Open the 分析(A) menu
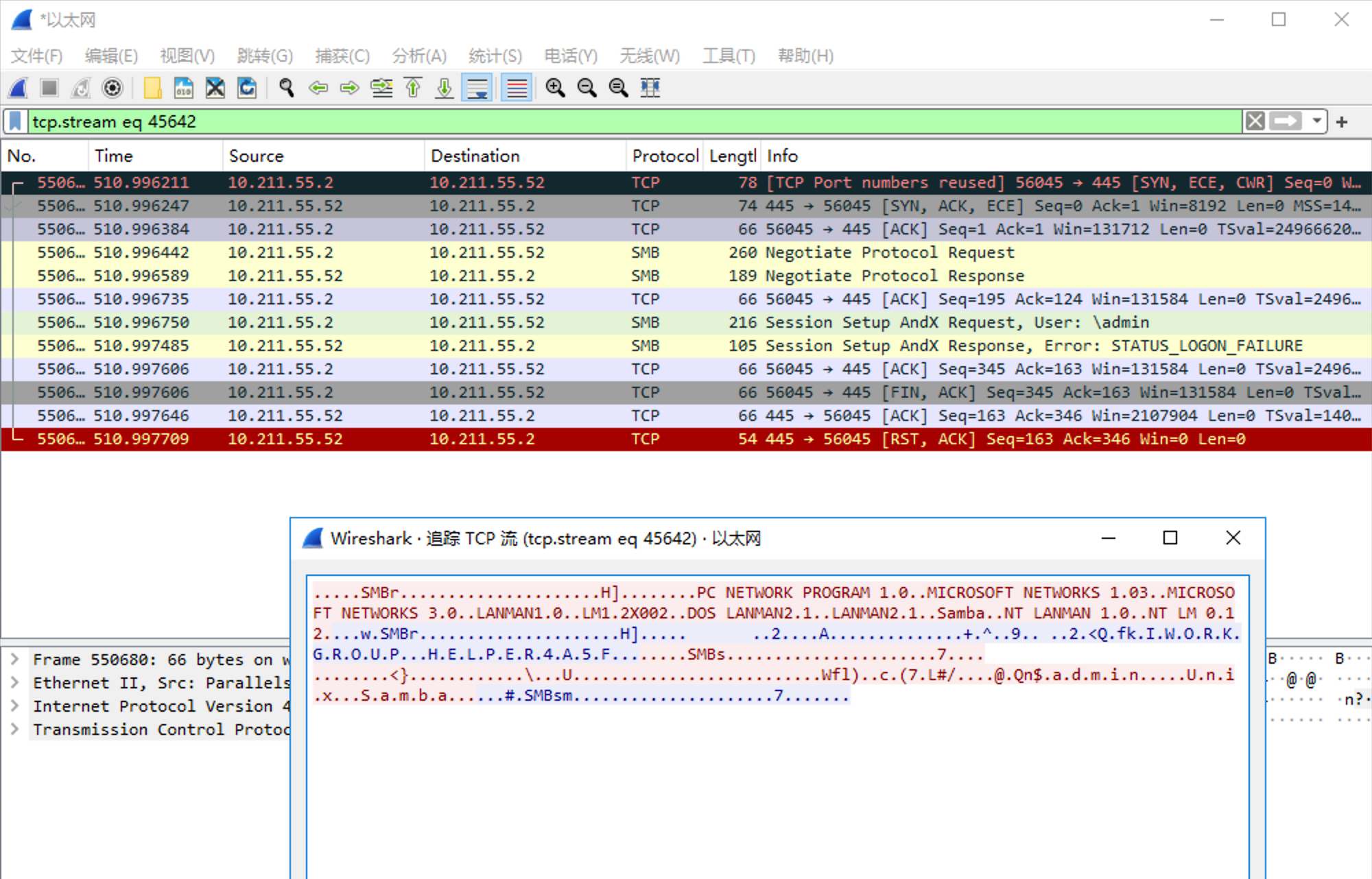Image resolution: width=1372 pixels, height=879 pixels. (x=419, y=56)
